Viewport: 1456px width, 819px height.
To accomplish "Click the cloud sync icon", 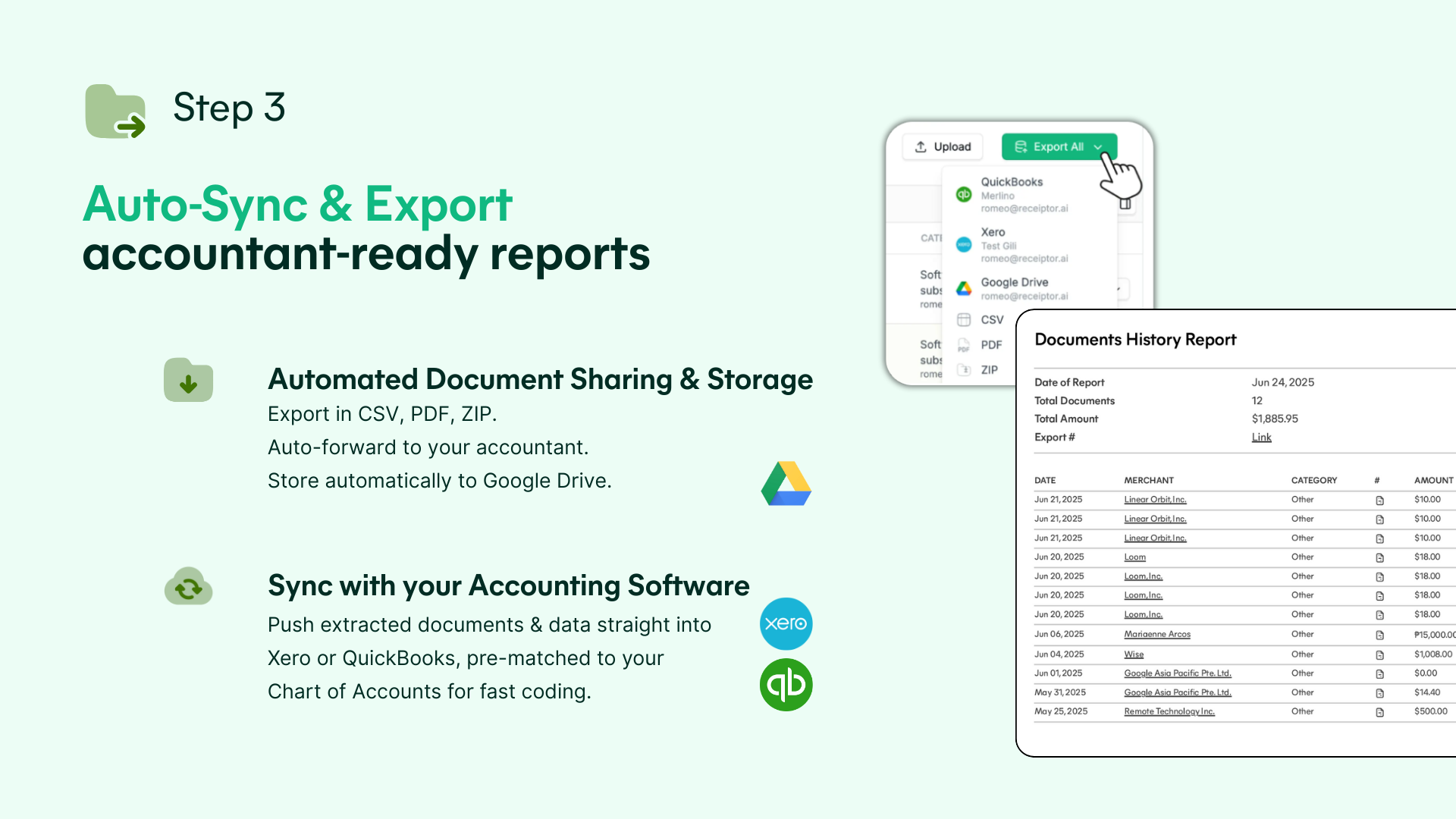I will tap(188, 586).
